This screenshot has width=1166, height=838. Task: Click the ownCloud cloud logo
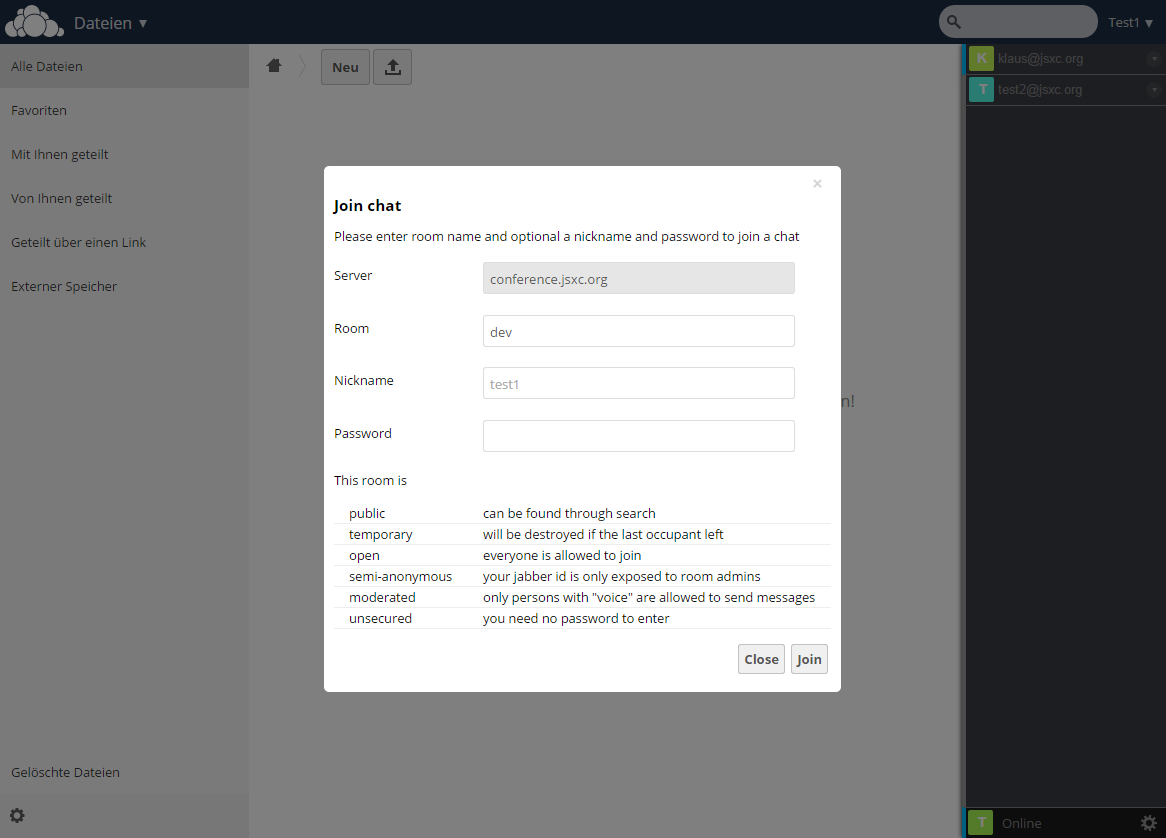tap(34, 22)
